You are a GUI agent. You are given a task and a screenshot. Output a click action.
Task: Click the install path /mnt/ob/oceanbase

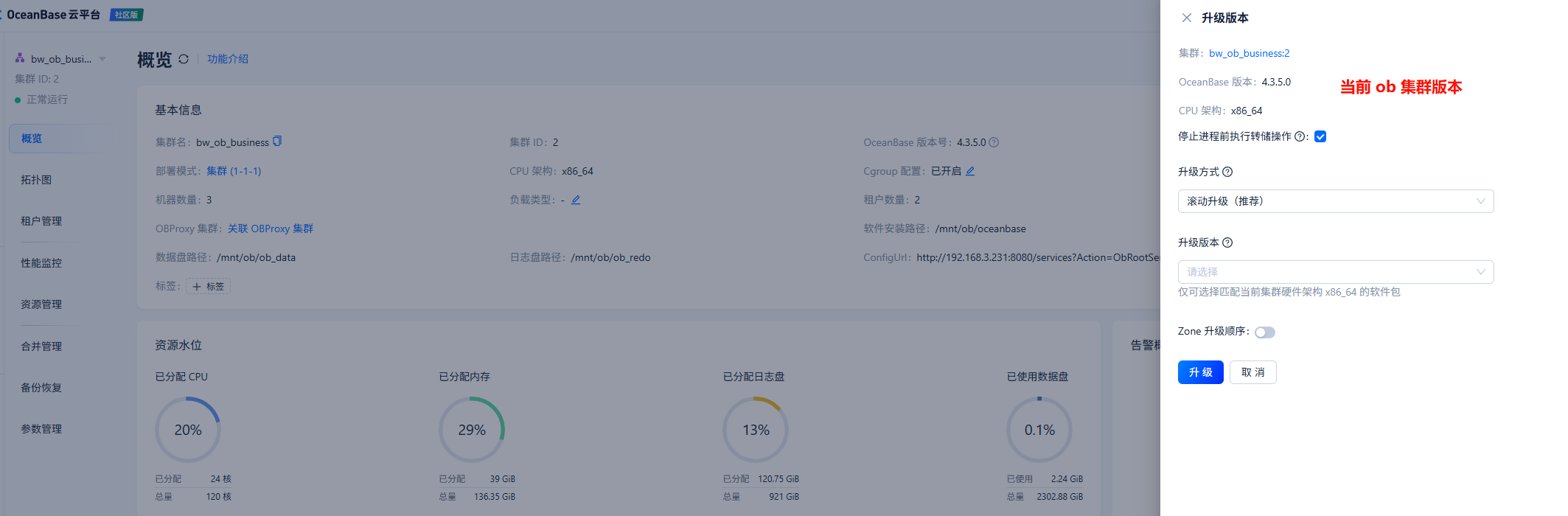pyautogui.click(x=980, y=229)
